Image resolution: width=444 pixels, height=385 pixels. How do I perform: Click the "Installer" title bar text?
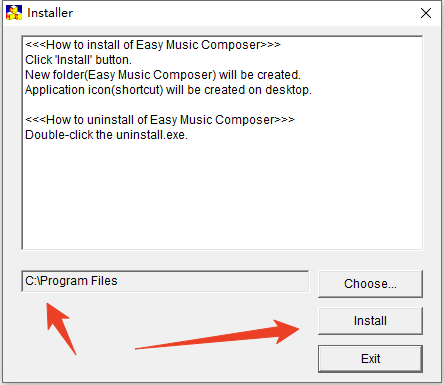coord(50,13)
